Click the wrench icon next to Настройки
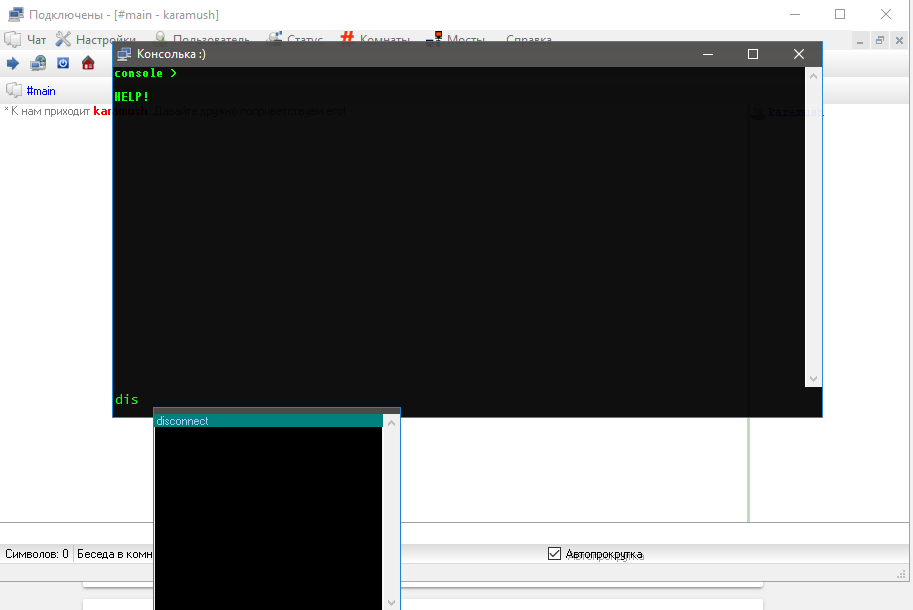913x610 pixels. (63, 39)
